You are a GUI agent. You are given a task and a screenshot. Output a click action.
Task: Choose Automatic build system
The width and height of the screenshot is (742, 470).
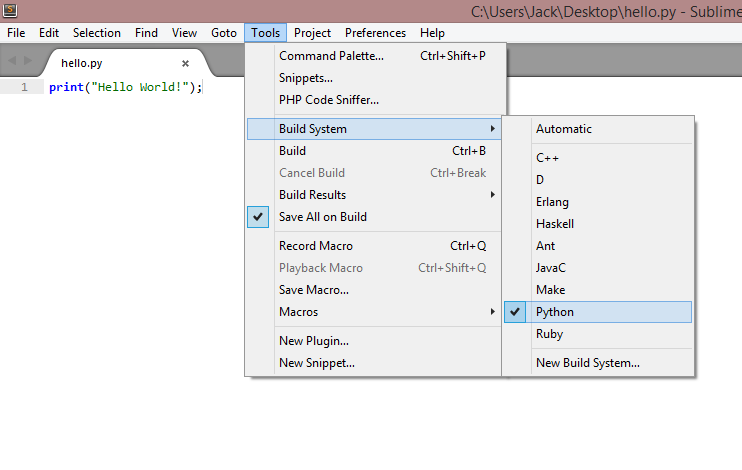(598, 129)
